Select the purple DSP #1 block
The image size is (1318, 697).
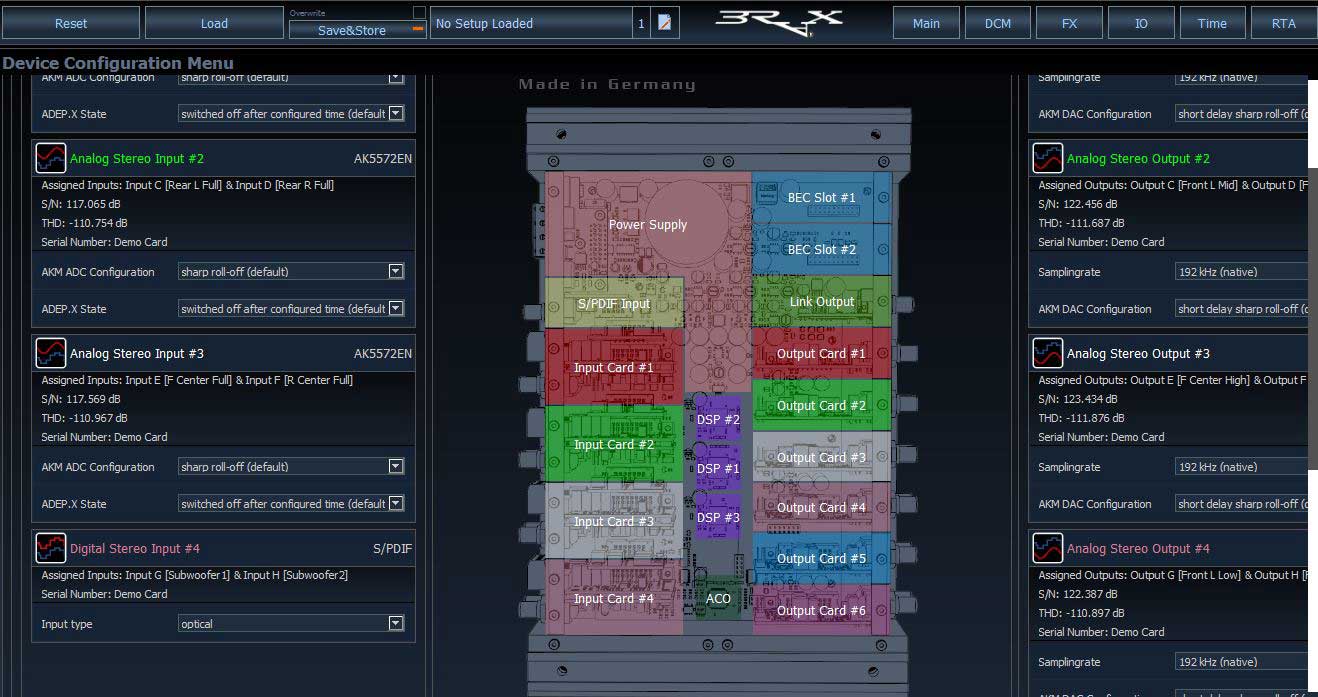coord(718,468)
